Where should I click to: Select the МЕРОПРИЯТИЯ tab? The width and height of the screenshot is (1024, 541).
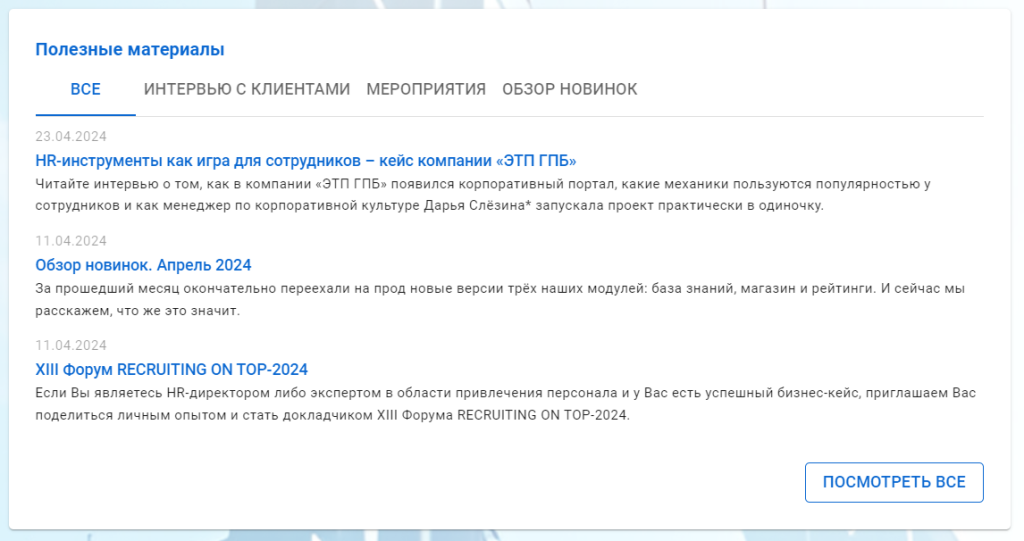(x=426, y=89)
